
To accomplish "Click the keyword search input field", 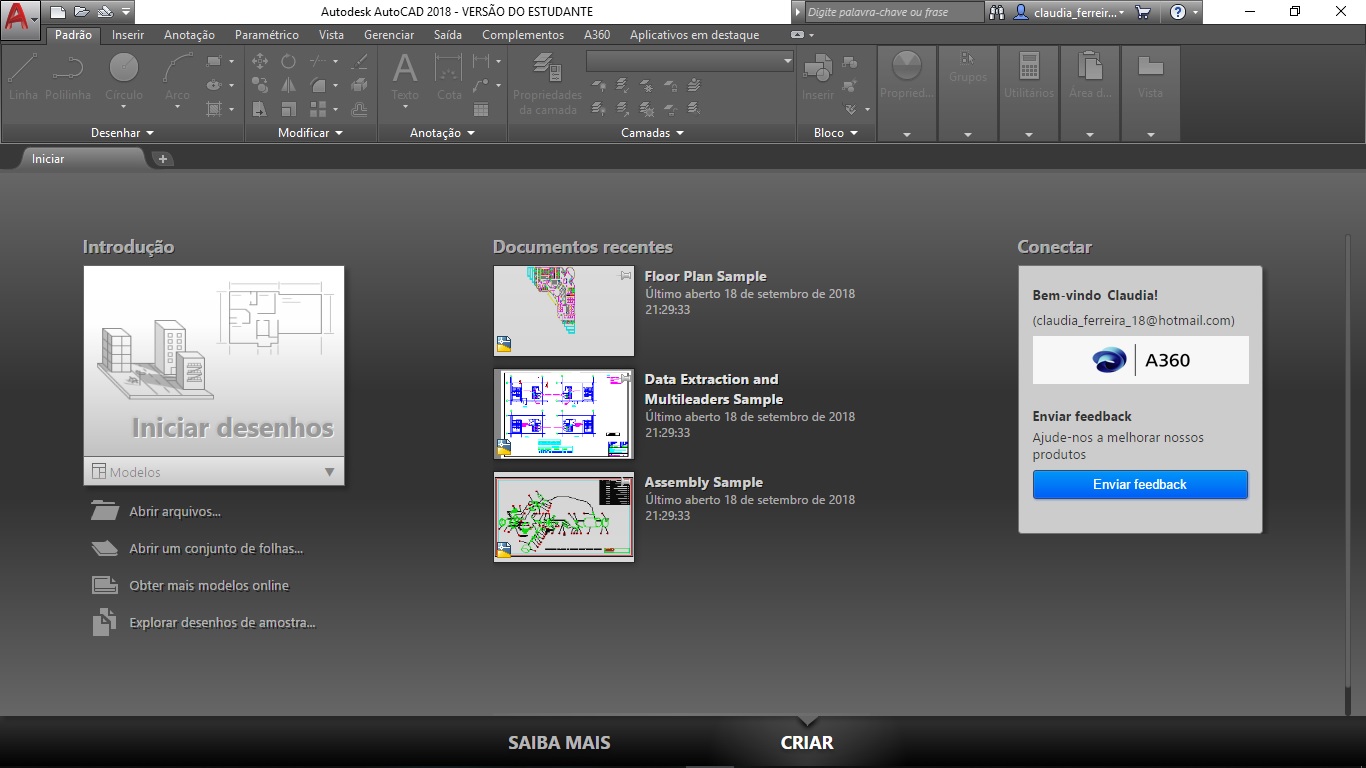I will [x=894, y=12].
